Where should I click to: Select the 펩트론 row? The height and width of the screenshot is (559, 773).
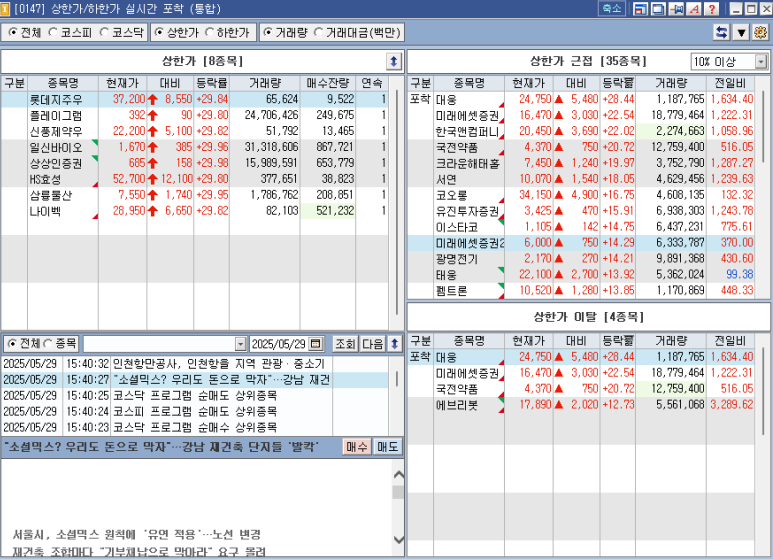pyautogui.click(x=581, y=290)
